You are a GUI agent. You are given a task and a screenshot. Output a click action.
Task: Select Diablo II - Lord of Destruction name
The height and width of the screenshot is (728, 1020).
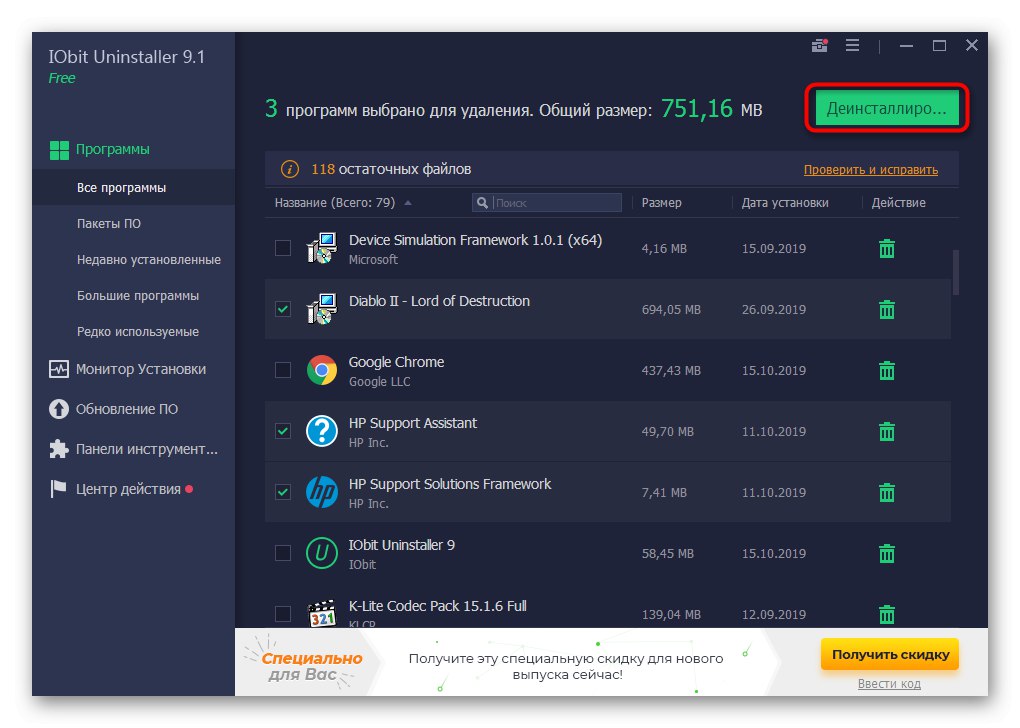click(x=439, y=301)
